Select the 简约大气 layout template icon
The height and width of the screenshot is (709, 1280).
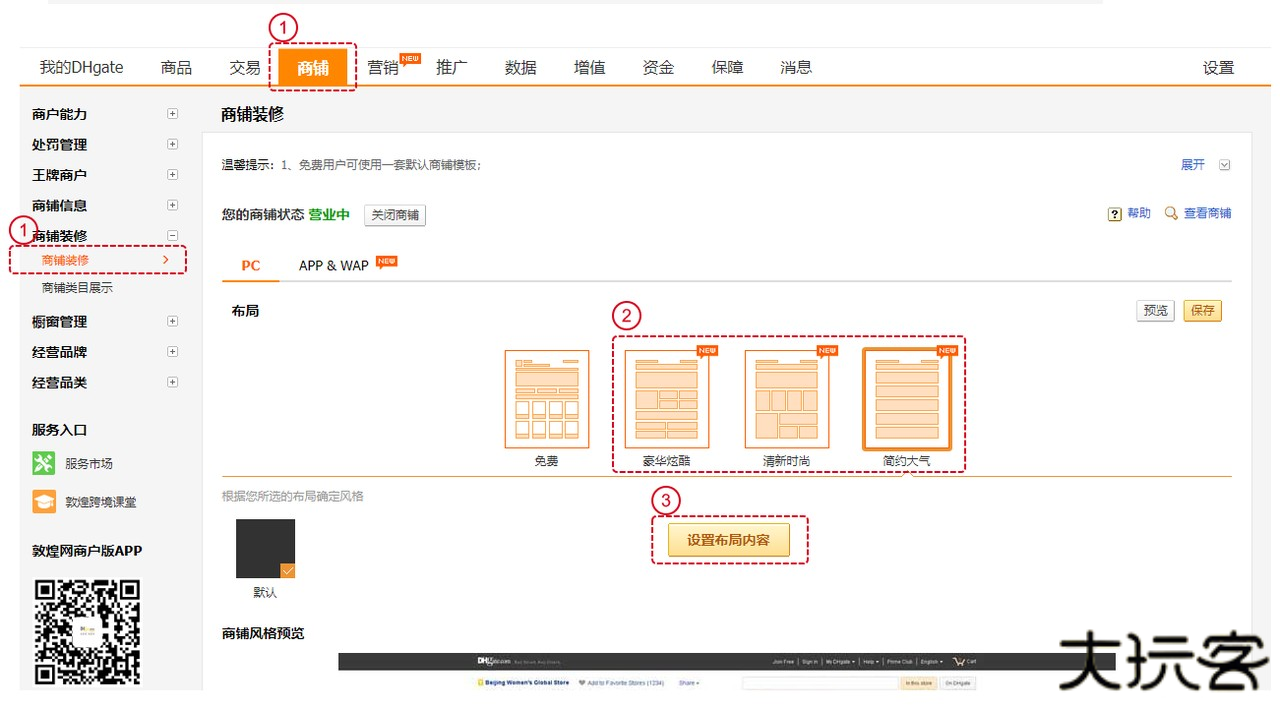pyautogui.click(x=907, y=399)
